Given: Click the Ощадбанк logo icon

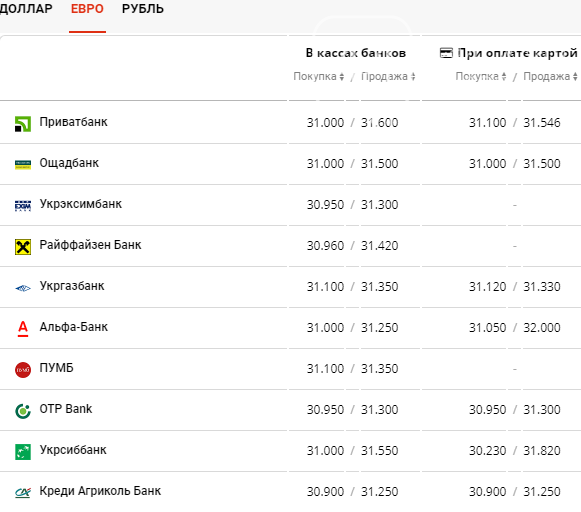Looking at the screenshot, I should (x=23, y=164).
